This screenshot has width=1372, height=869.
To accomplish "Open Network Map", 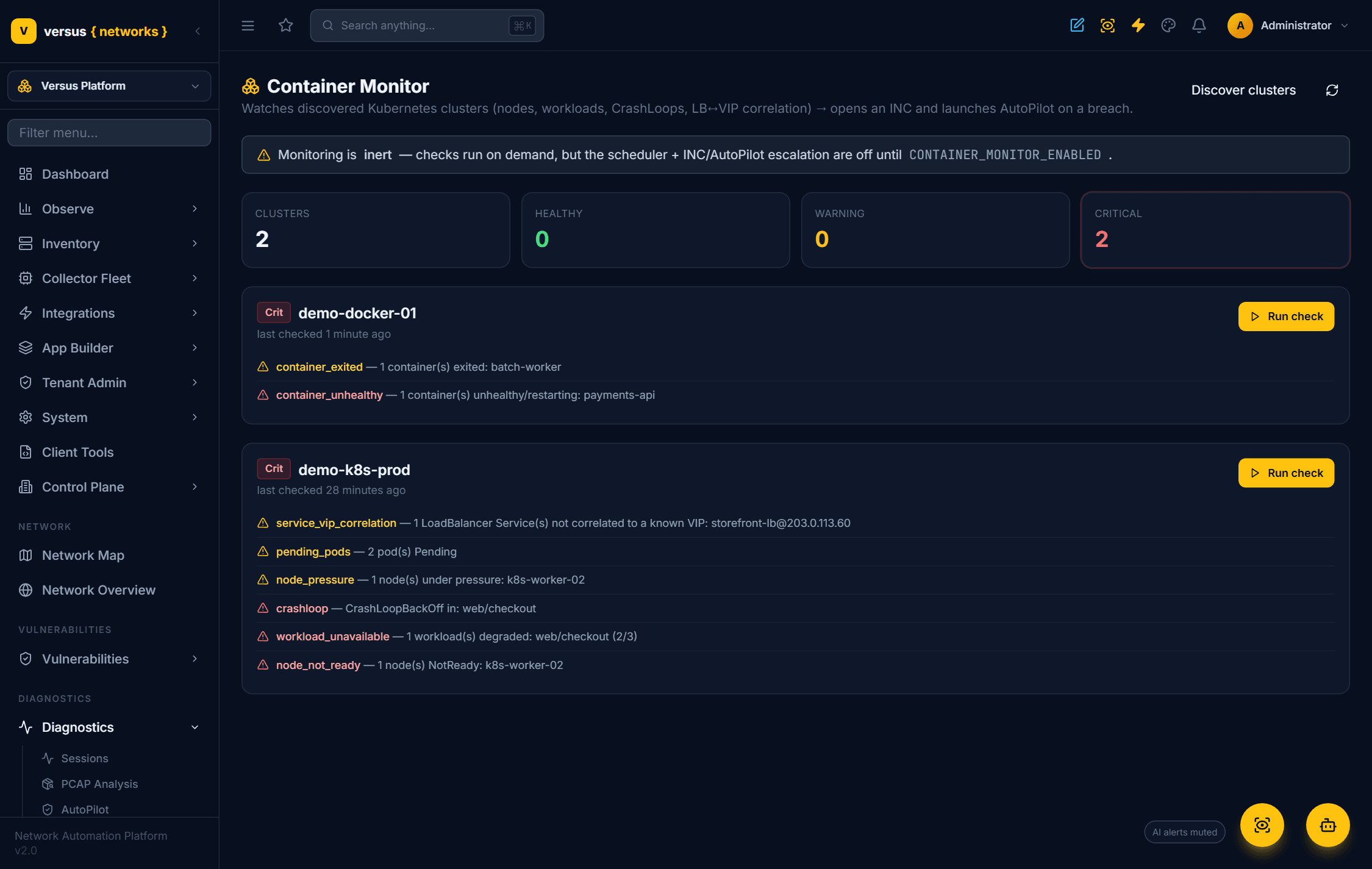I will pyautogui.click(x=109, y=555).
